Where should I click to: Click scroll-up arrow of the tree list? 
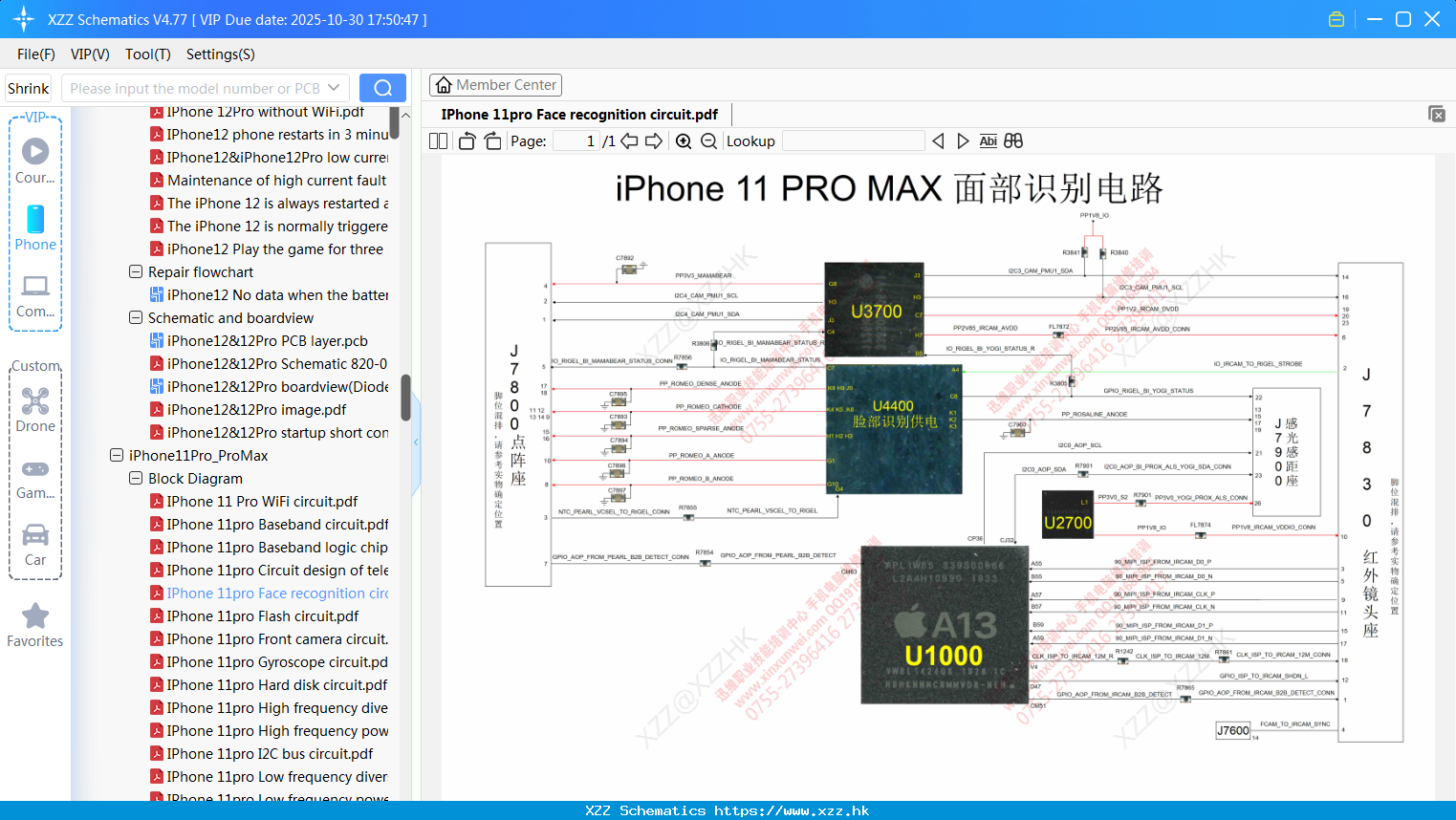pyautogui.click(x=405, y=115)
